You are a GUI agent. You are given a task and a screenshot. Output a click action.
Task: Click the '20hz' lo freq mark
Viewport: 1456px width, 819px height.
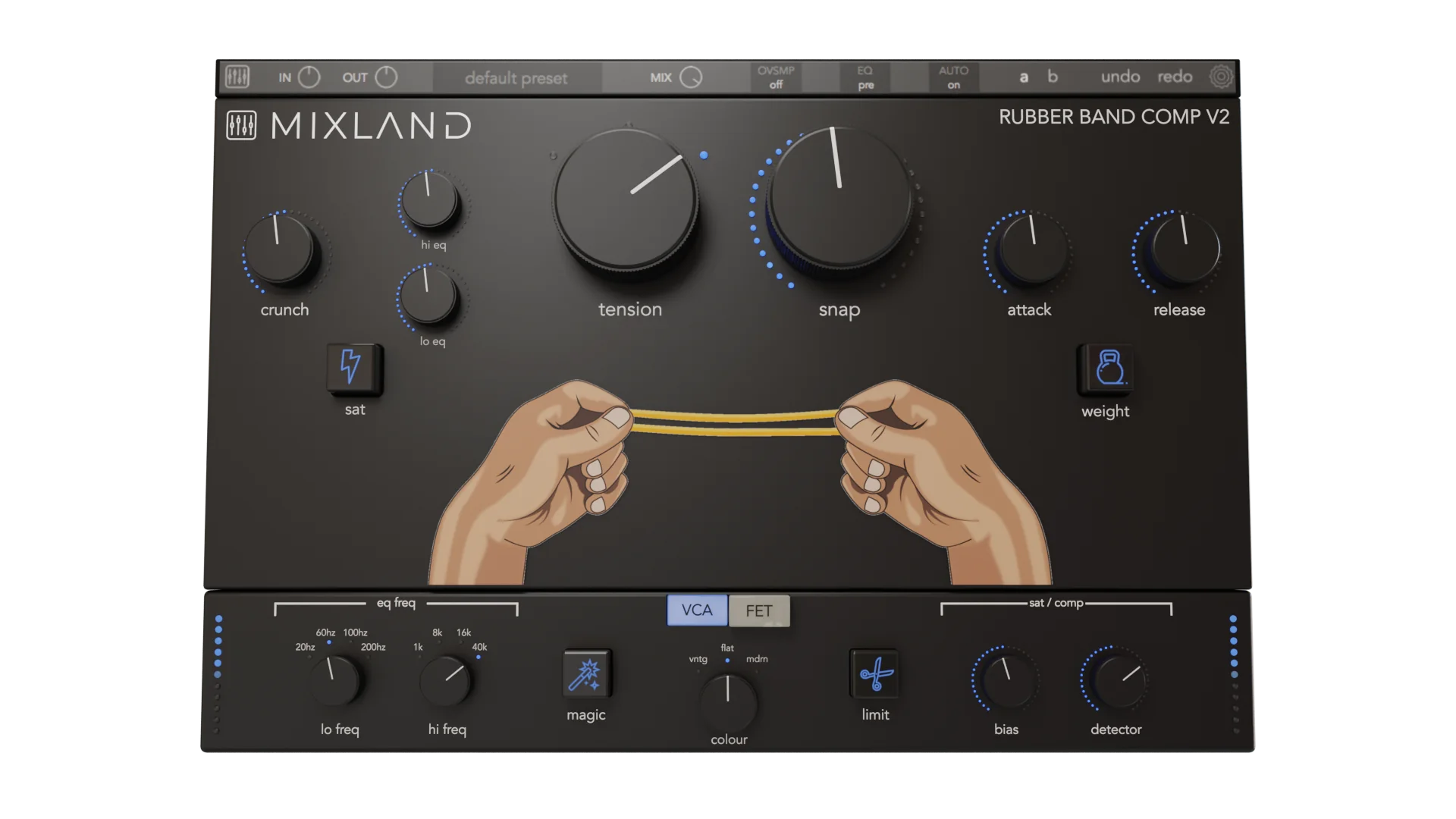pos(305,647)
